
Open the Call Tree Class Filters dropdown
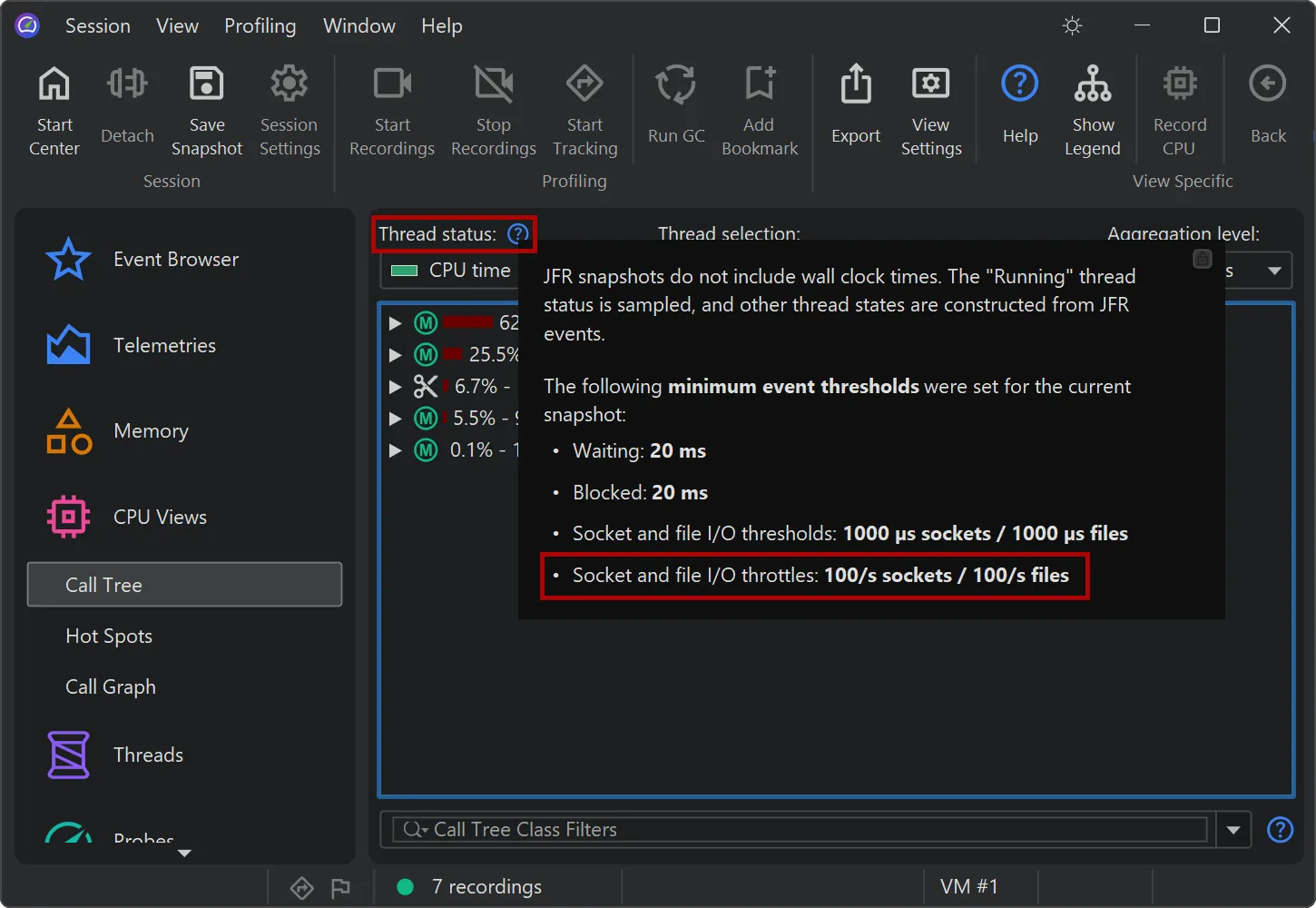click(1233, 829)
